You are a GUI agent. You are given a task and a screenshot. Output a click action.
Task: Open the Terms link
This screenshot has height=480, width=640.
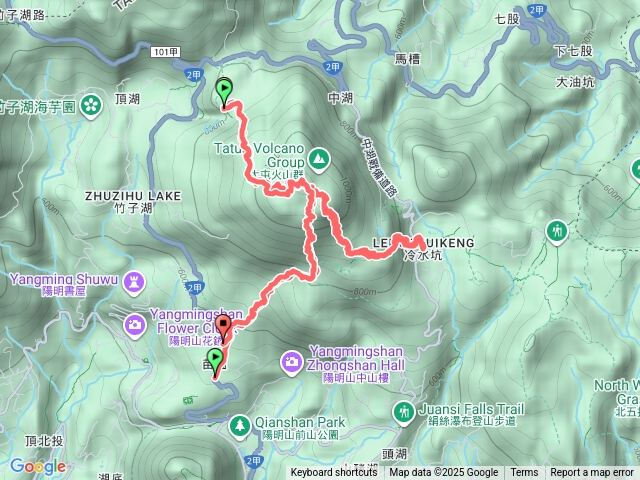pos(524,473)
